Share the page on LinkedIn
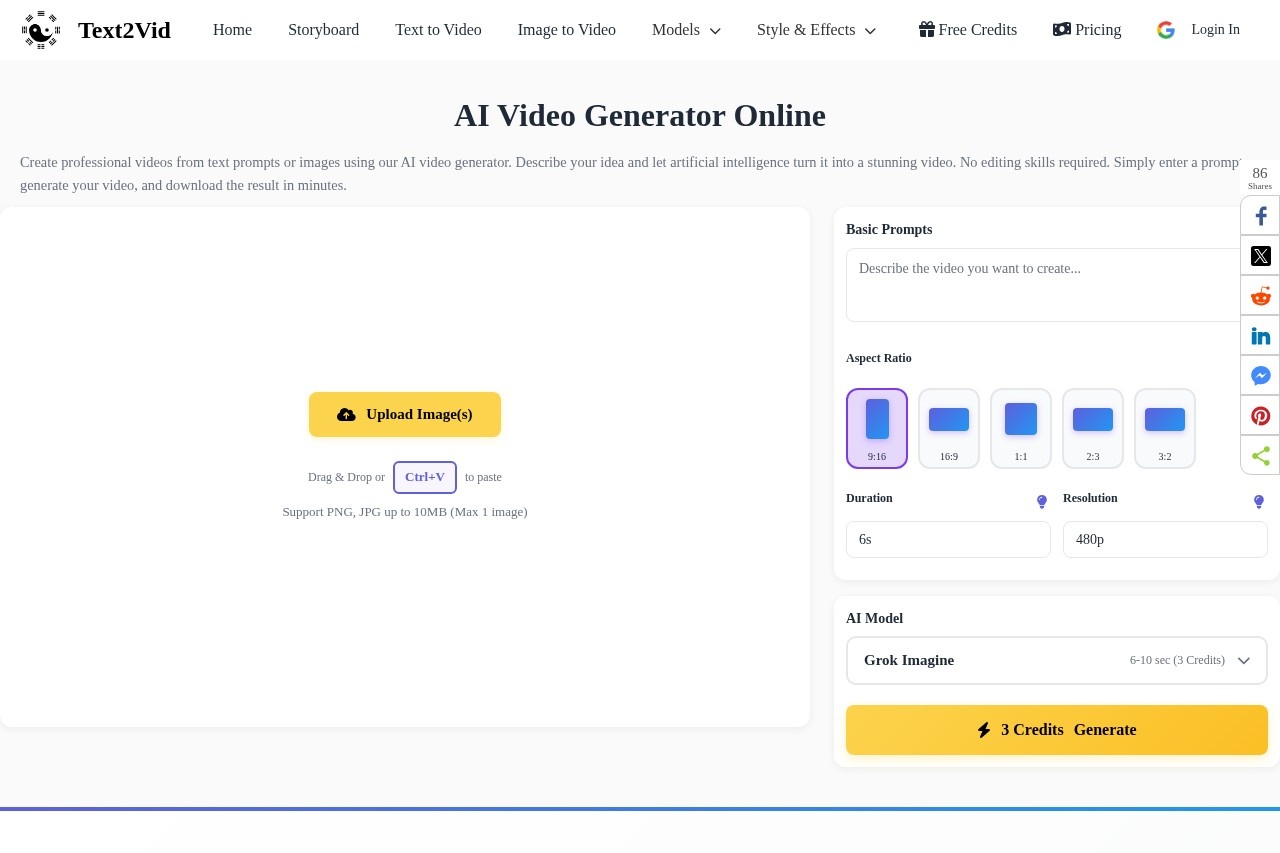 click(1261, 336)
